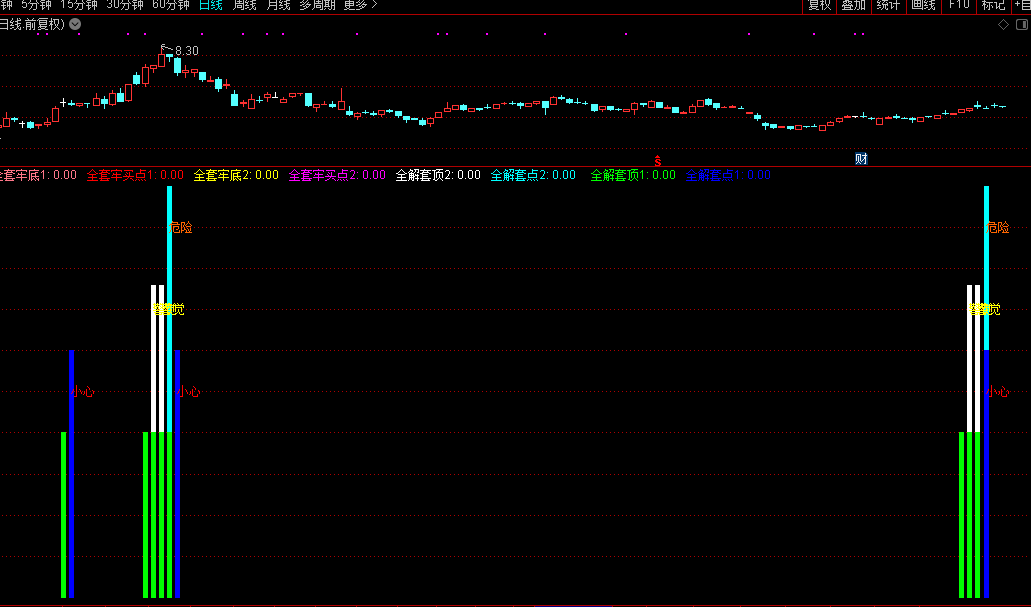
Task: Click the 叠加 overlay button
Action: tap(853, 5)
